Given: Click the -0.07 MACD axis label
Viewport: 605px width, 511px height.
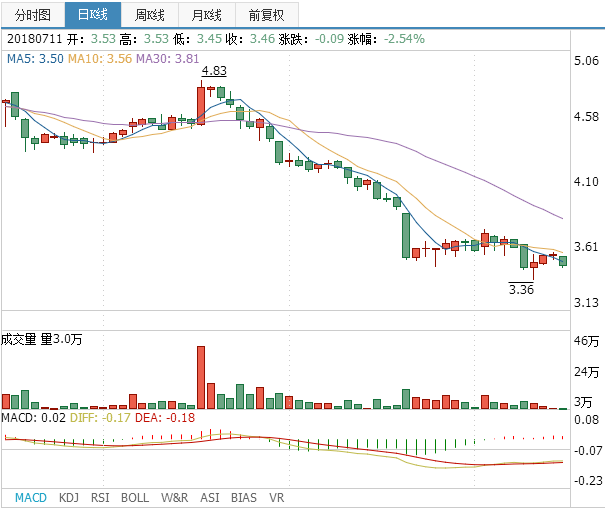Looking at the screenshot, I should pos(588,450).
